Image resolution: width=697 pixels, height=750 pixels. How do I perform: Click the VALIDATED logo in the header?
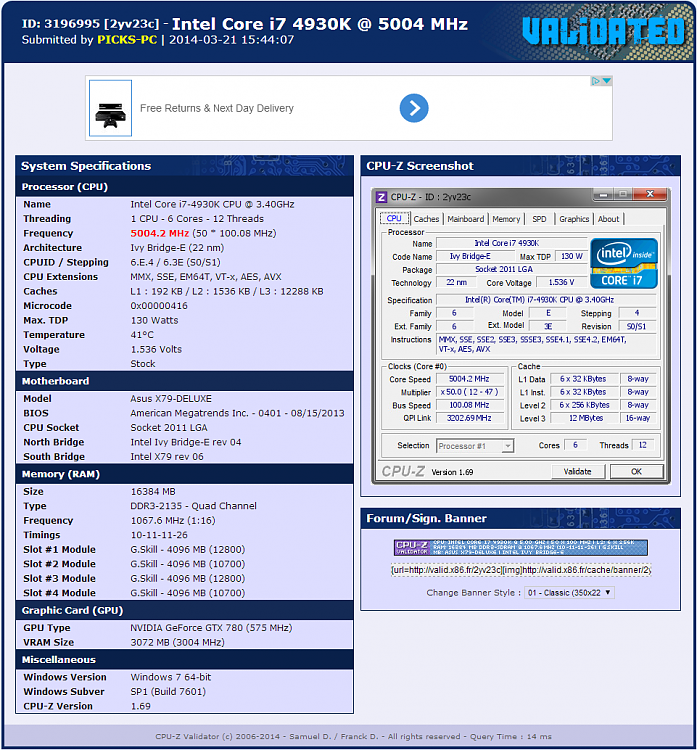coord(604,32)
